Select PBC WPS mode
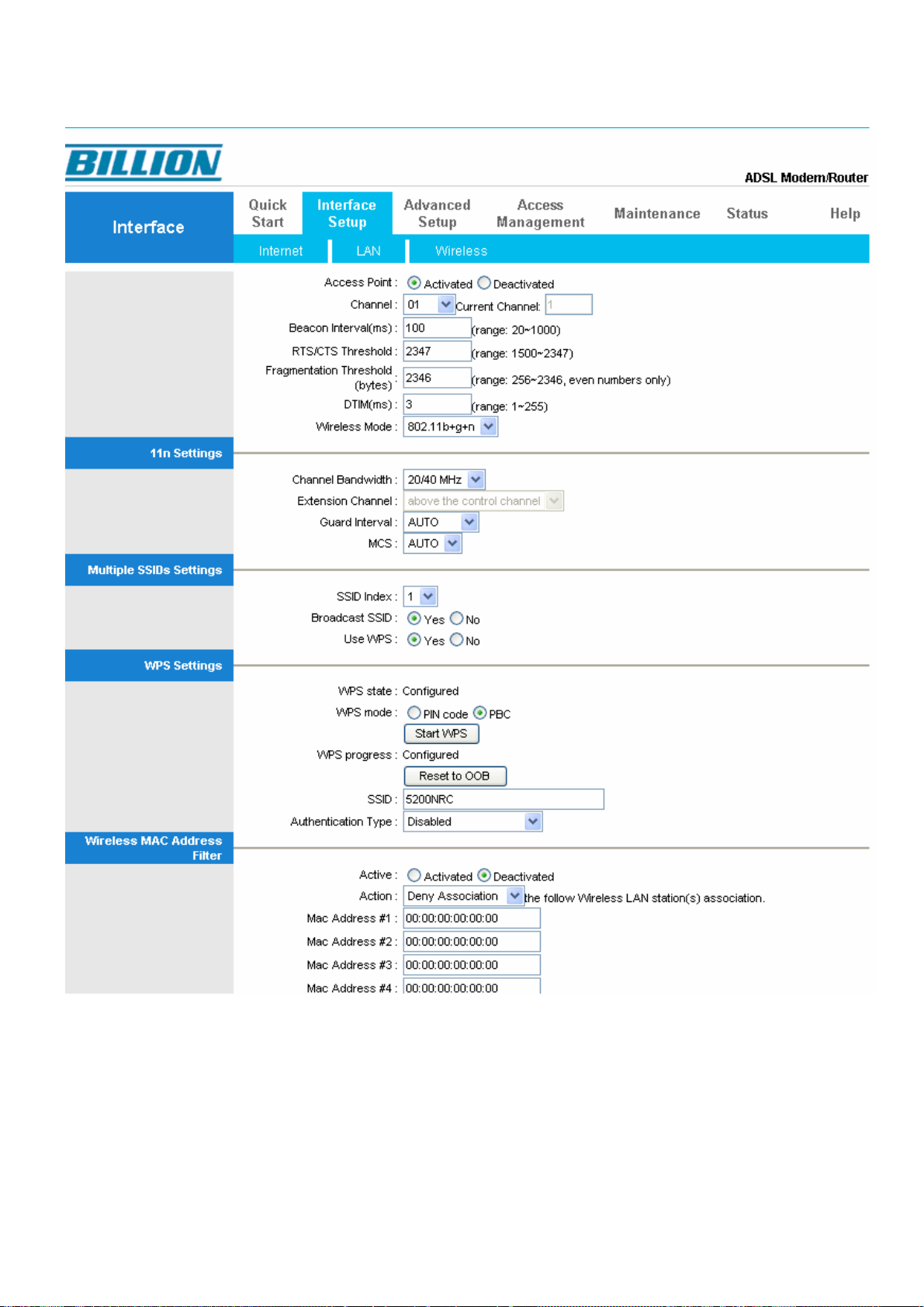This screenshot has height=1307, width=924. pos(480,713)
